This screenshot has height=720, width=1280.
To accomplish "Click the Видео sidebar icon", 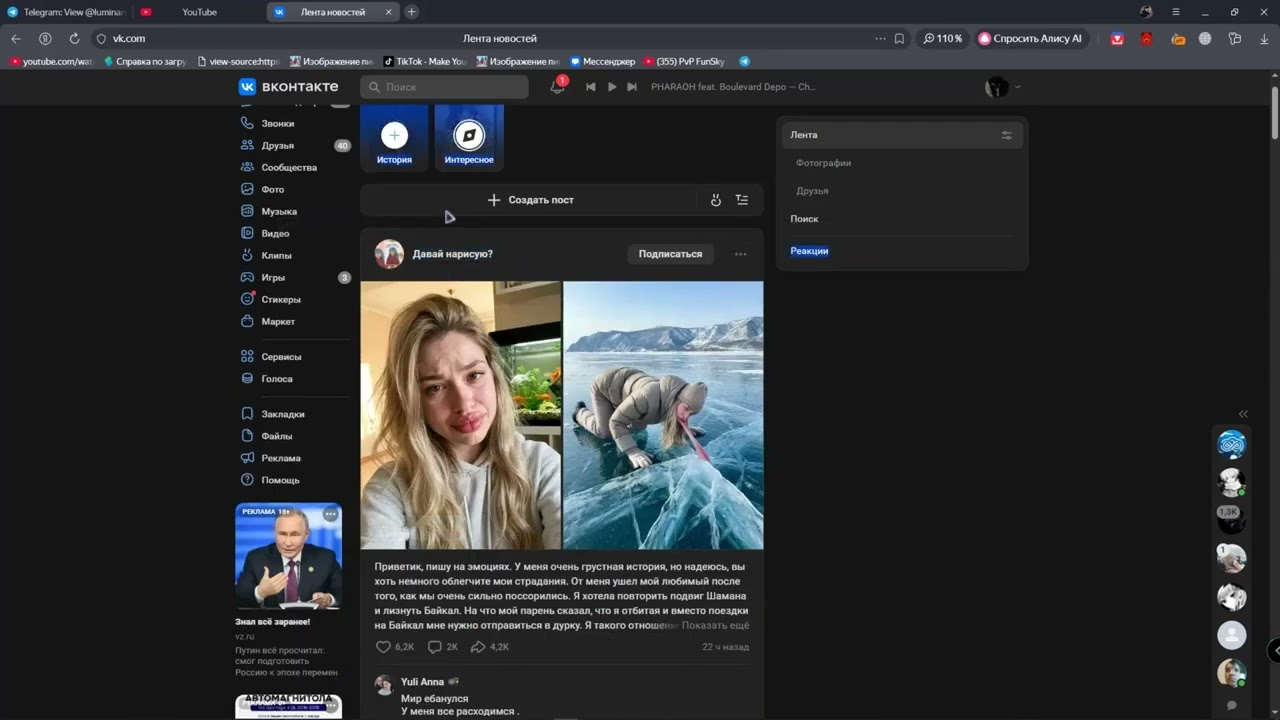I will click(x=247, y=233).
